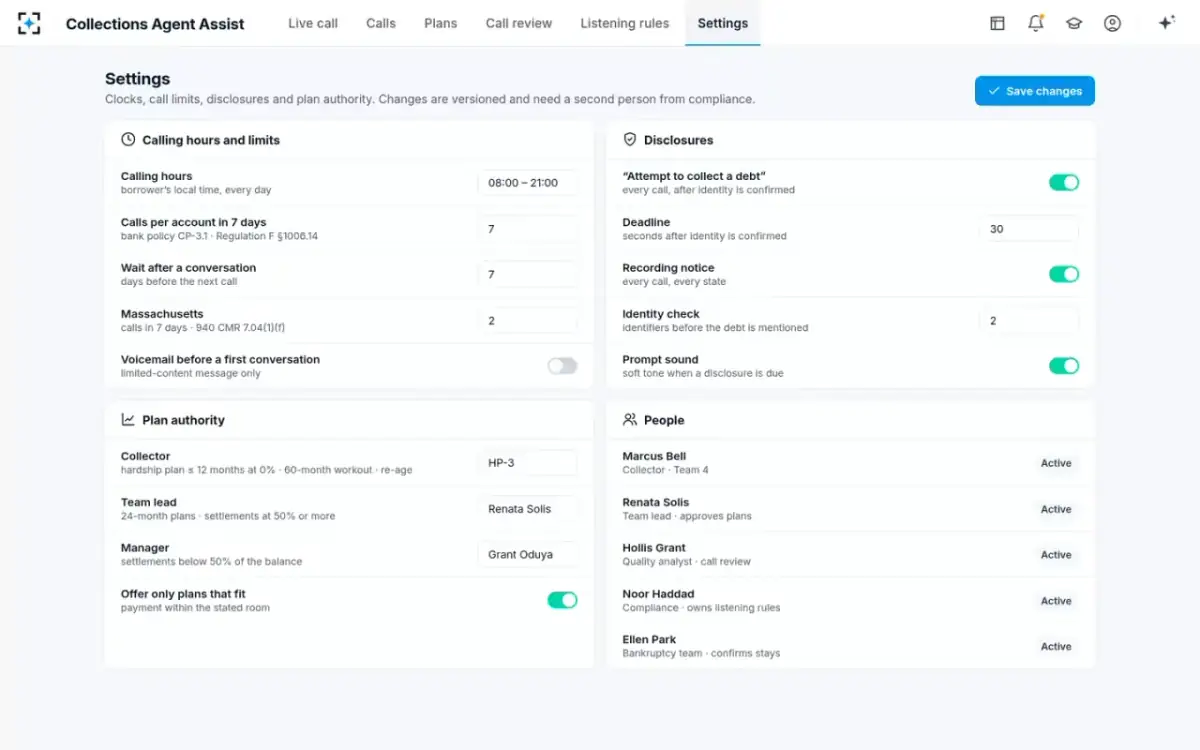Viewport: 1200px width, 750px height.
Task: Open the user profile icon
Action: pyautogui.click(x=1112, y=23)
